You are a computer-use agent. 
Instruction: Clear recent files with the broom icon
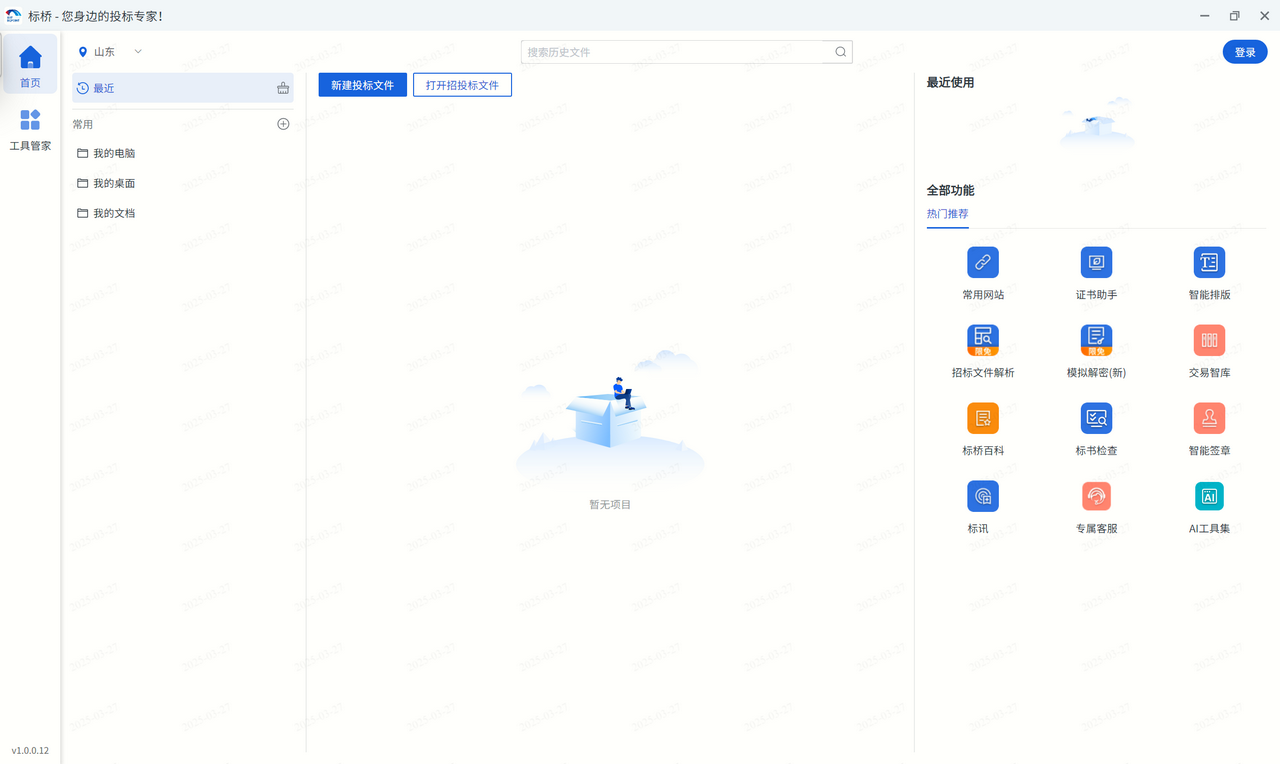coord(283,88)
